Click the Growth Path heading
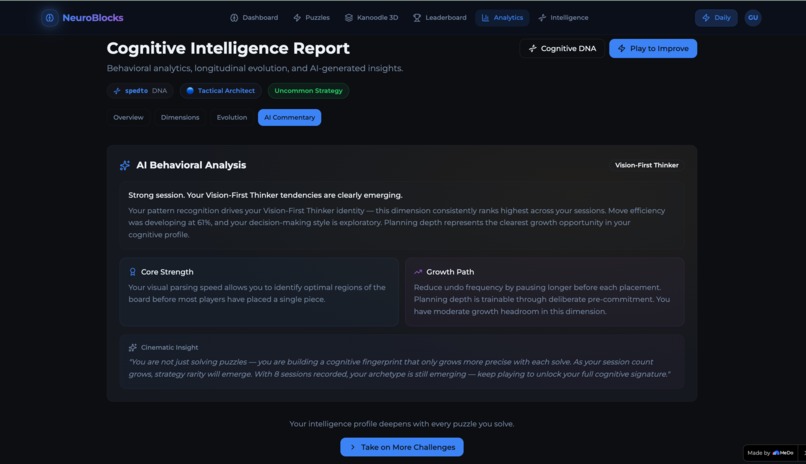Screen dimensions: 806x464 point(450,272)
